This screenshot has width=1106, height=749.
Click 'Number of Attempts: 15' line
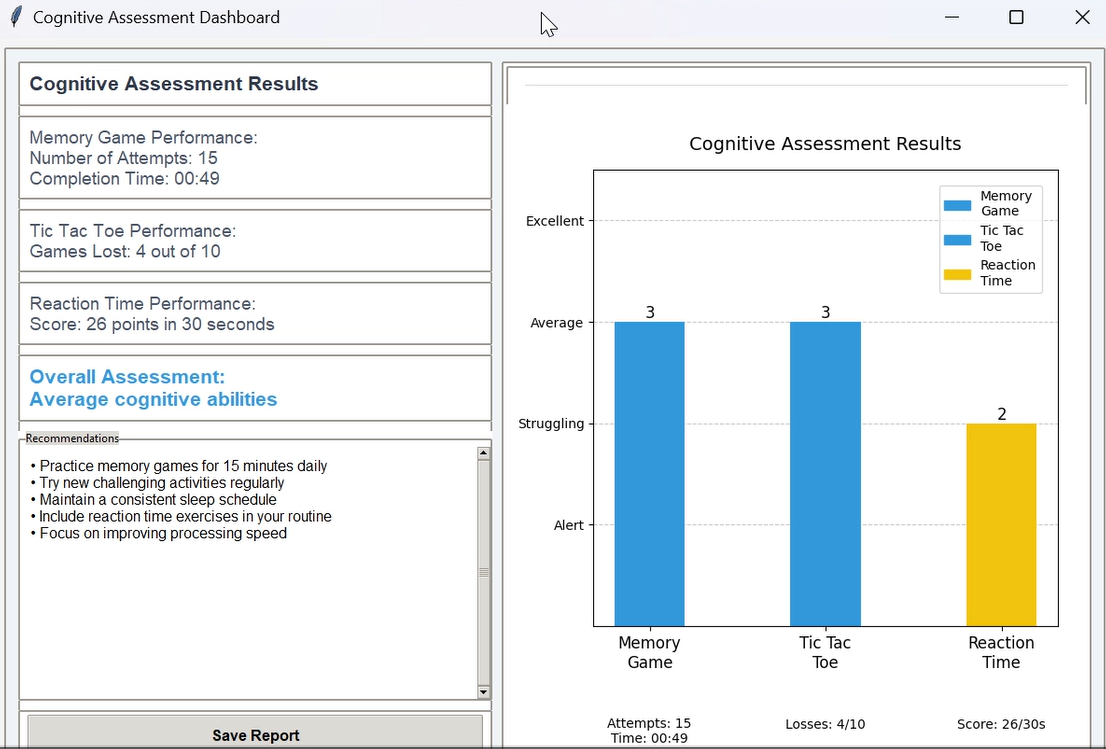click(x=123, y=158)
